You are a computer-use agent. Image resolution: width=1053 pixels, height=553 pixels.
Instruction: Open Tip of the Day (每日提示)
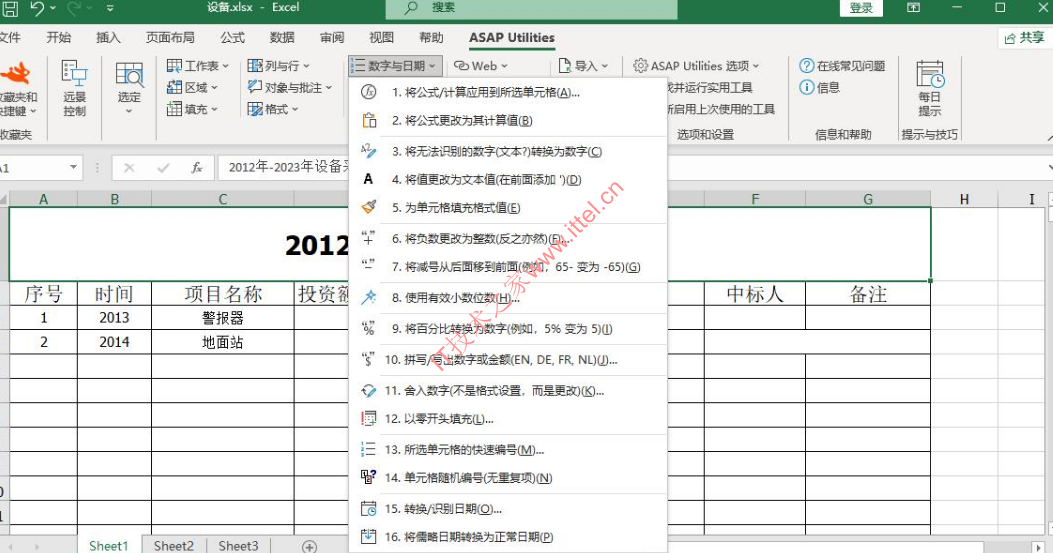point(930,88)
